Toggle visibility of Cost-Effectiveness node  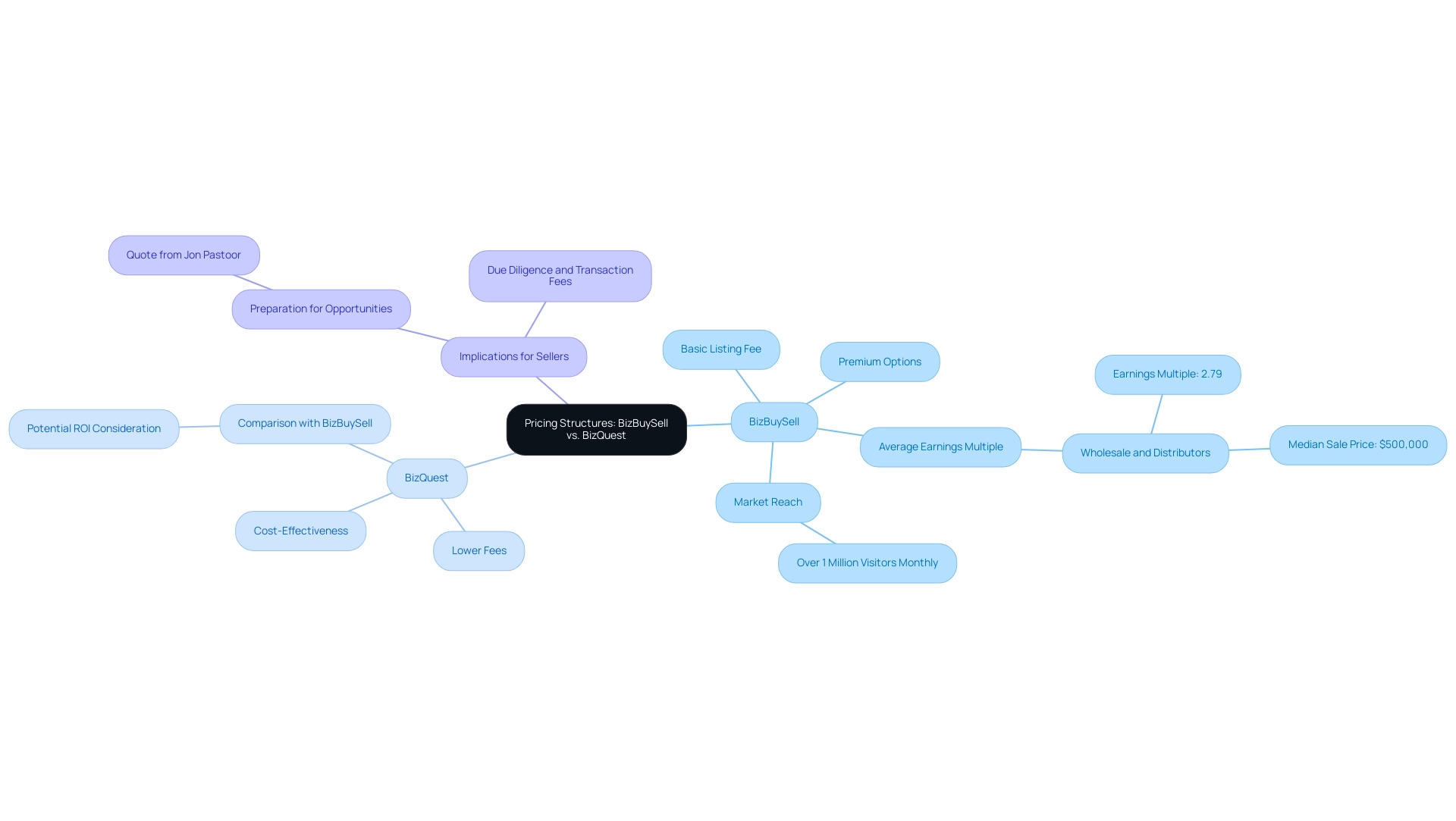pos(300,530)
